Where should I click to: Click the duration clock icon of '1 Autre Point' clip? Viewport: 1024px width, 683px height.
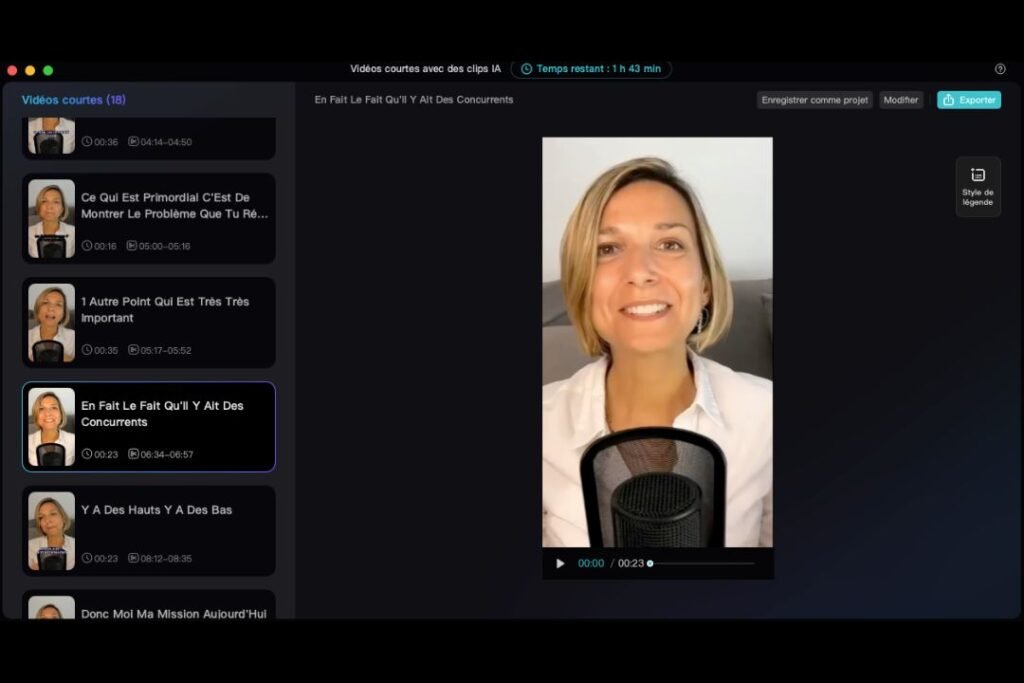[87, 350]
